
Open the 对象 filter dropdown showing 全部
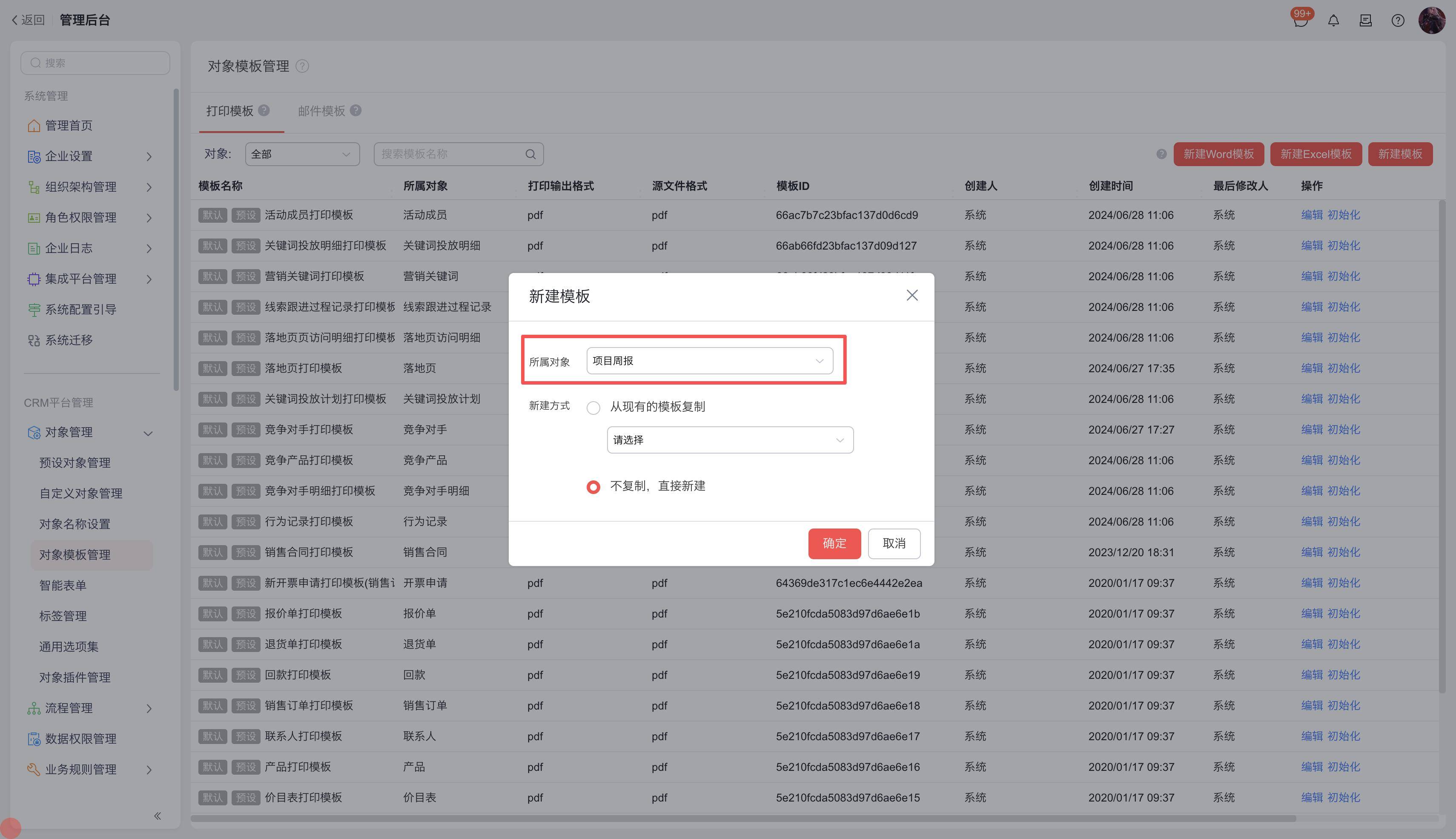302,155
